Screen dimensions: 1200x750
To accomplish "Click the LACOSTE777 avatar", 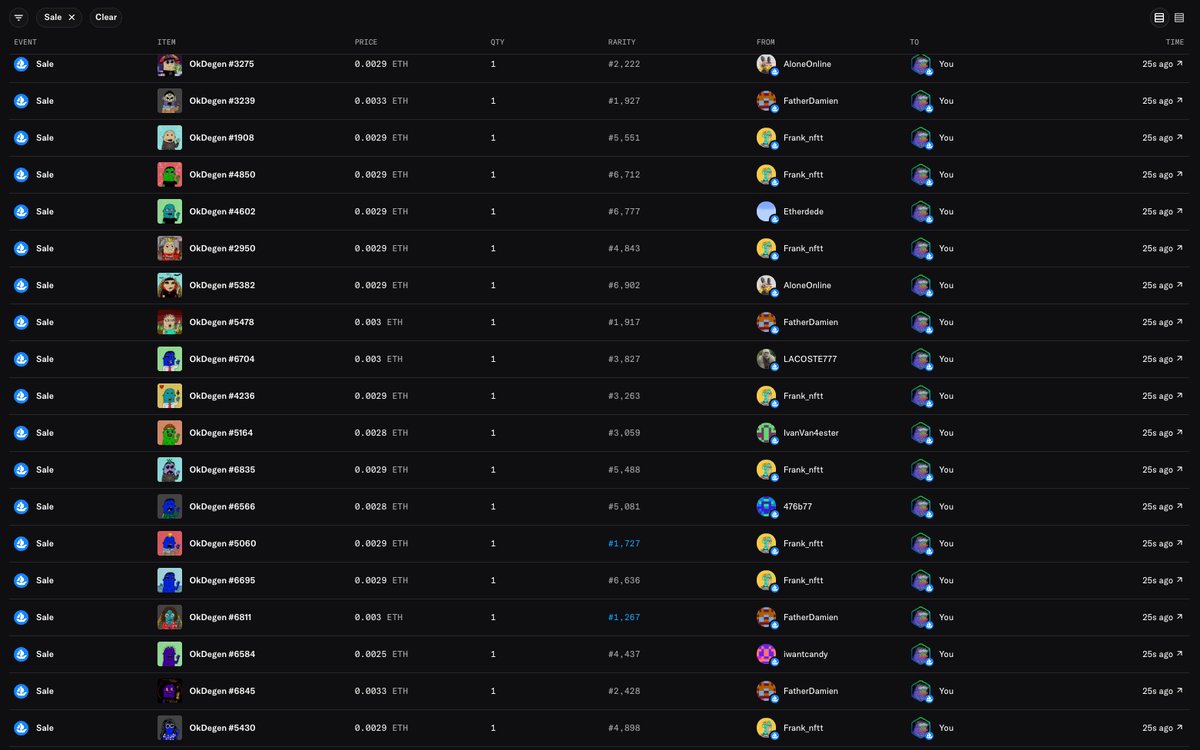I will (x=767, y=359).
